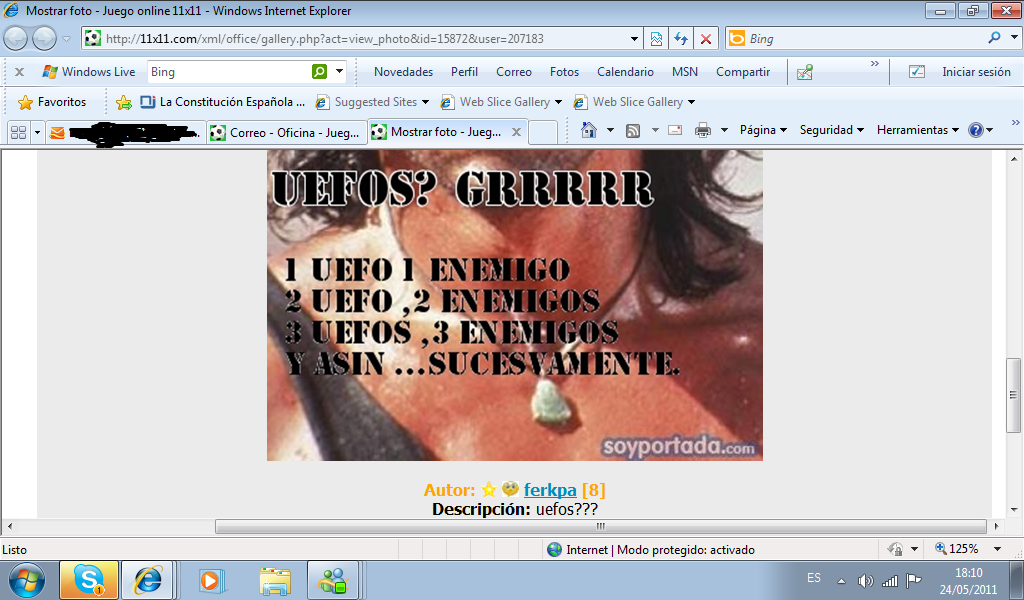Open the Favoritos panel button
Image resolution: width=1024 pixels, height=600 pixels.
click(52, 102)
